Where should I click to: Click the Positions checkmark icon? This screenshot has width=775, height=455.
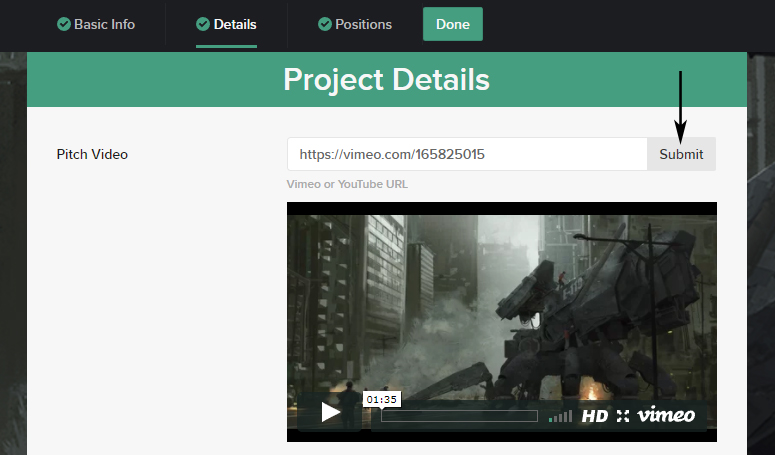coord(325,24)
